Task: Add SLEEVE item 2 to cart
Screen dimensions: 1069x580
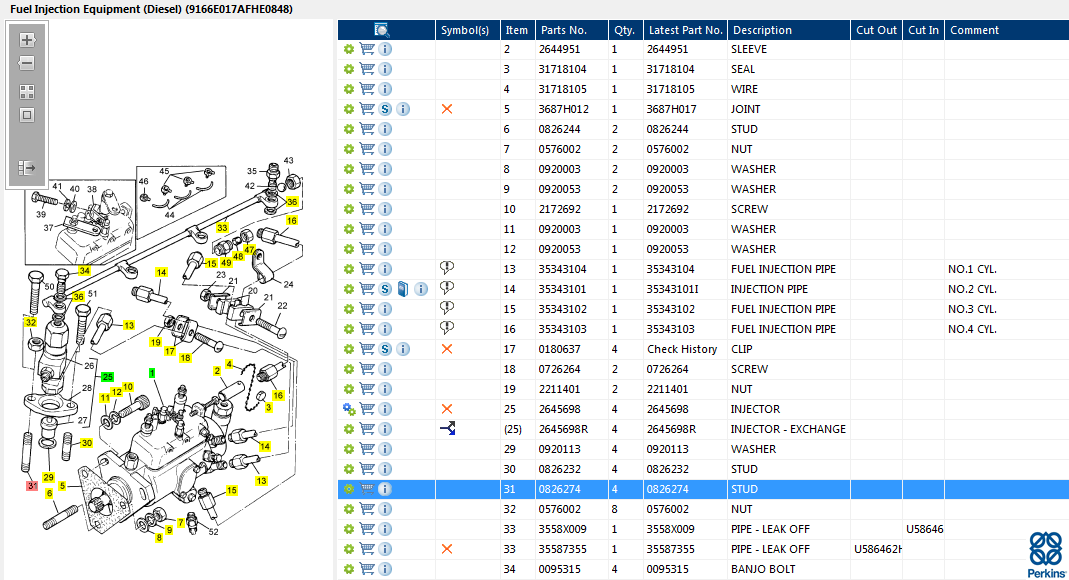Action: coord(367,49)
